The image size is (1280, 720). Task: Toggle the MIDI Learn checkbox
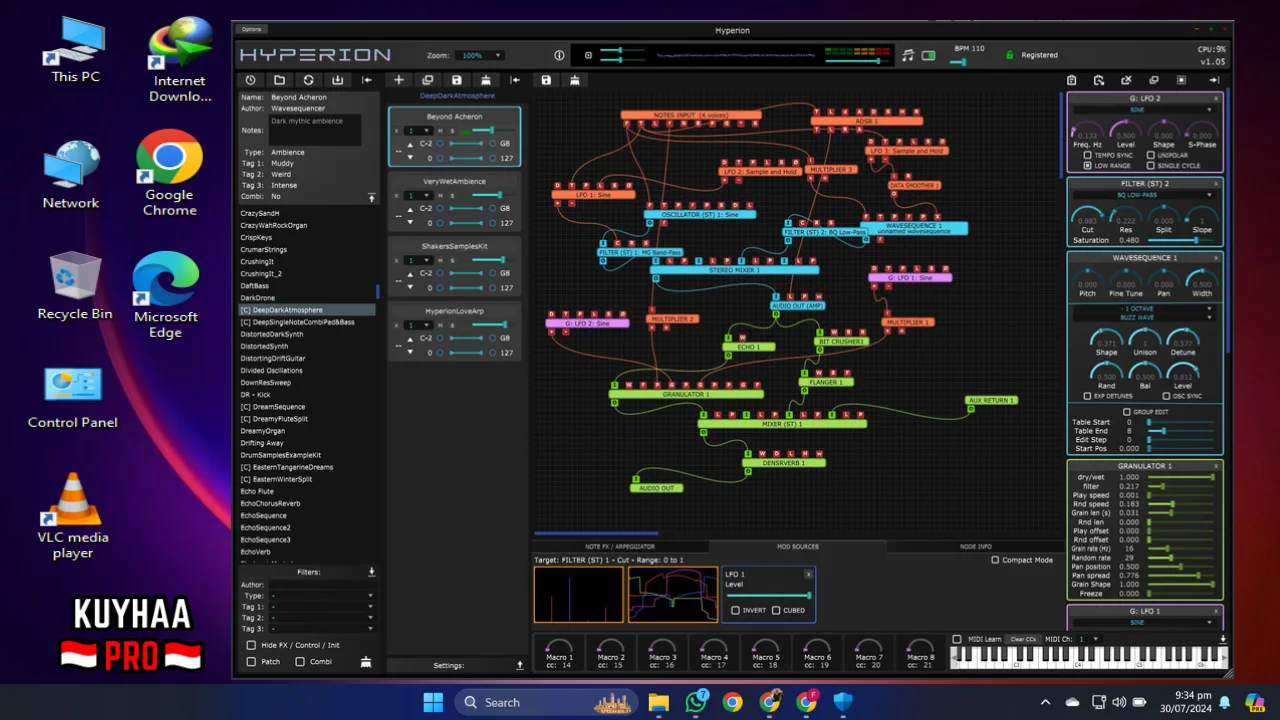point(957,639)
